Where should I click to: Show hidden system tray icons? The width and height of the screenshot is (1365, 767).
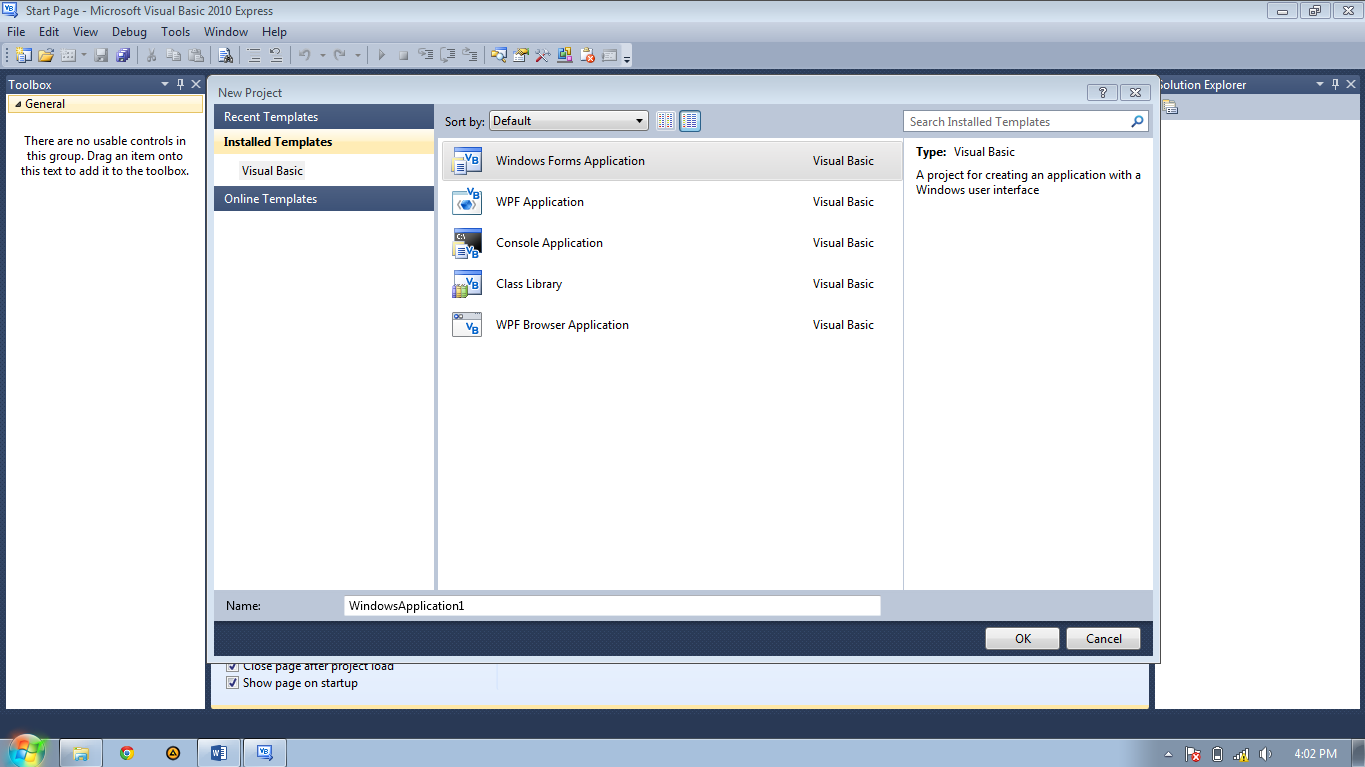pos(1169,754)
